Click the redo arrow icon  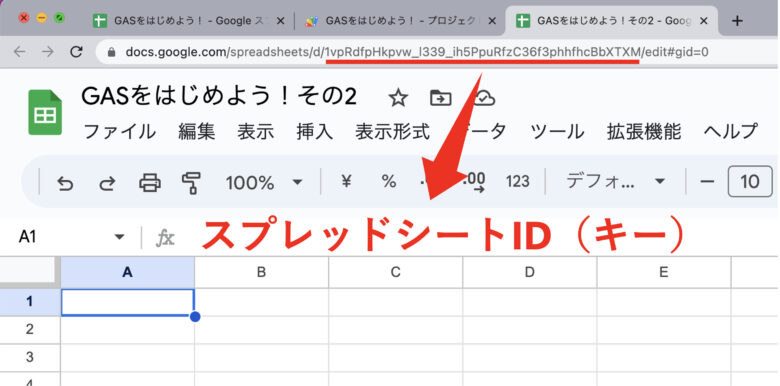pos(107,183)
